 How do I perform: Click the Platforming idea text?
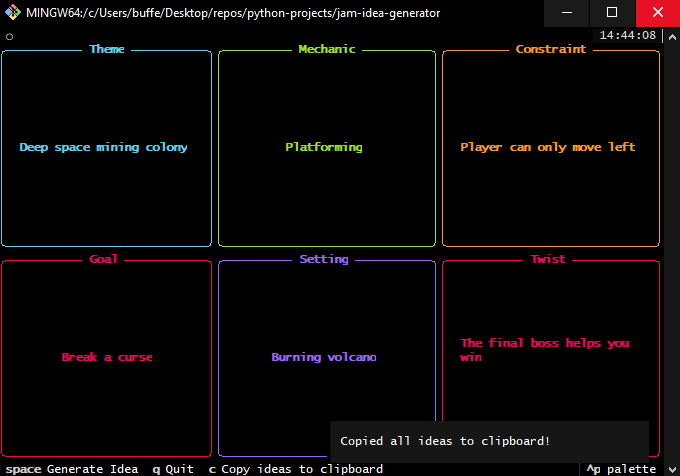(x=324, y=147)
